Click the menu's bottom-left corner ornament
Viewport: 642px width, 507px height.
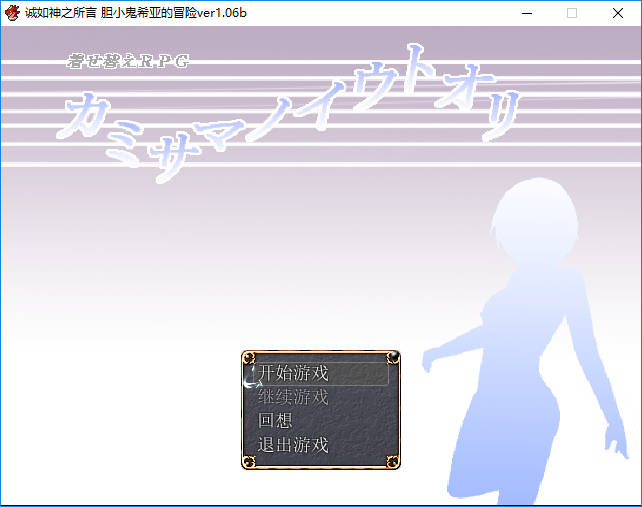pos(250,461)
